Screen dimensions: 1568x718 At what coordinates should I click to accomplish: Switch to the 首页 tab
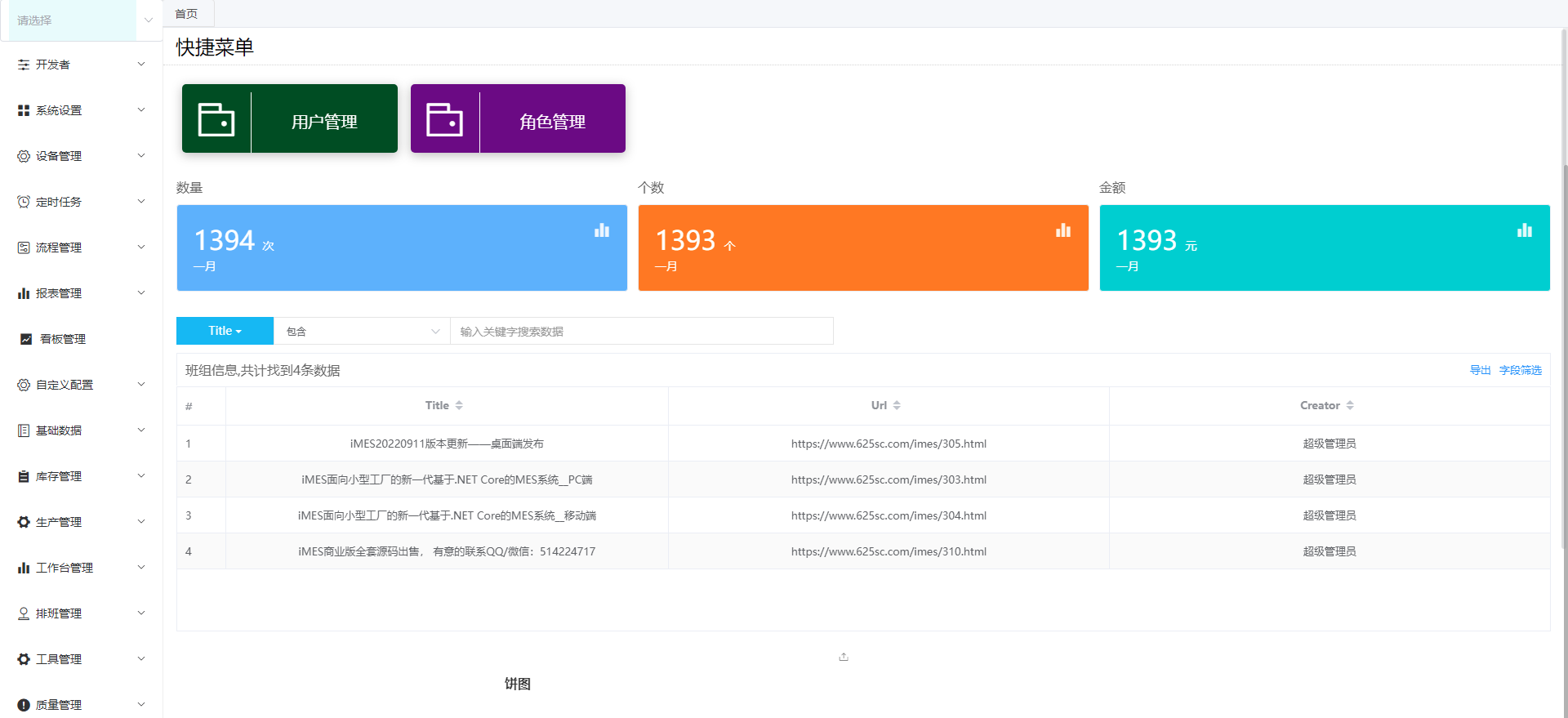point(187,14)
